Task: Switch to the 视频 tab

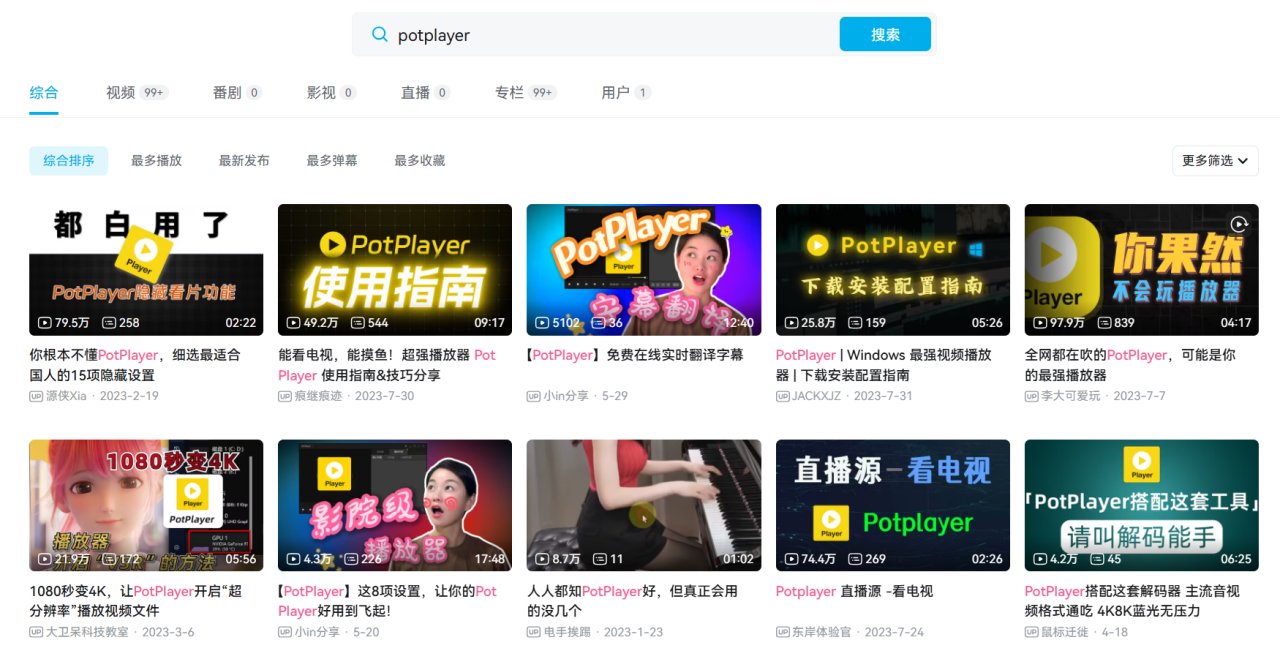Action: click(137, 92)
